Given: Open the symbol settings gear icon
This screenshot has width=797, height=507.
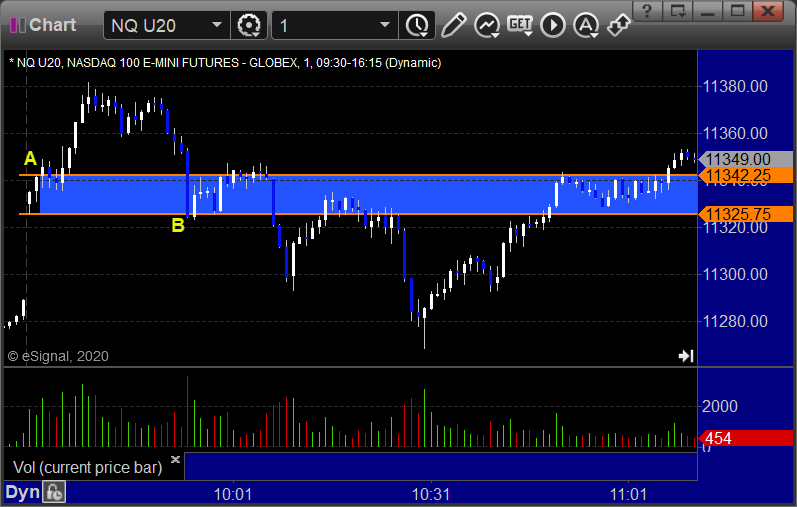Looking at the screenshot, I should click(249, 25).
